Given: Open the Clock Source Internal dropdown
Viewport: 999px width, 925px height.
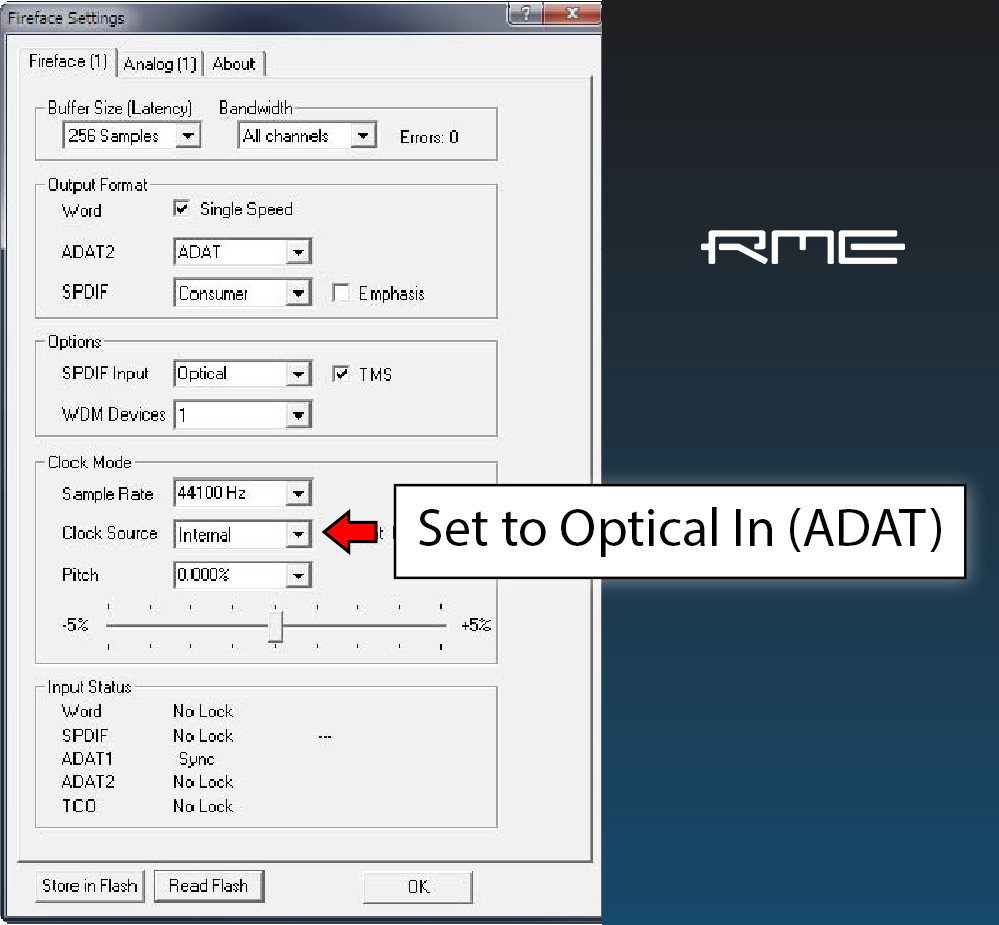Looking at the screenshot, I should click(x=298, y=534).
